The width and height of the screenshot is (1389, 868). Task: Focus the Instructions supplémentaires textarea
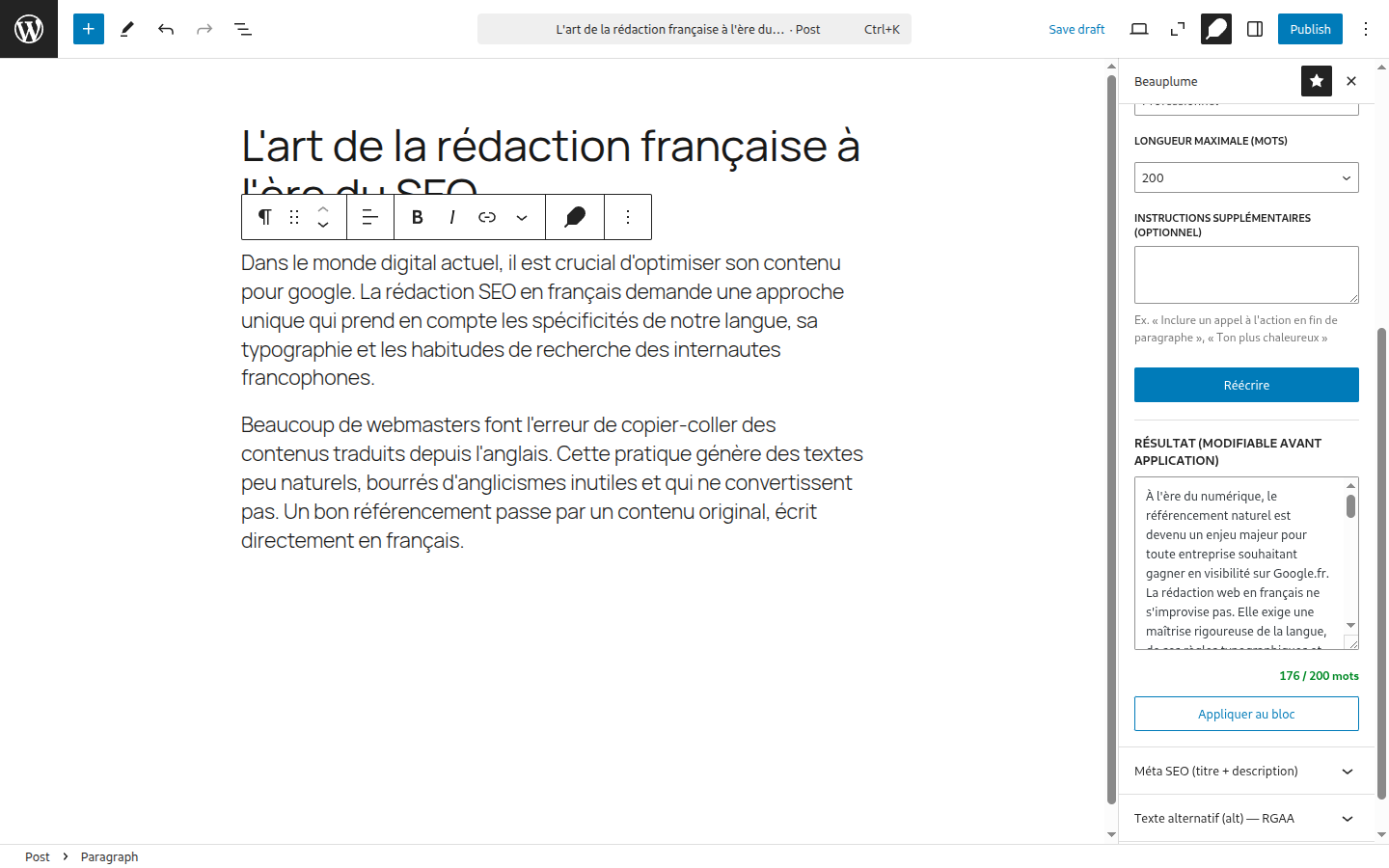[x=1246, y=275]
